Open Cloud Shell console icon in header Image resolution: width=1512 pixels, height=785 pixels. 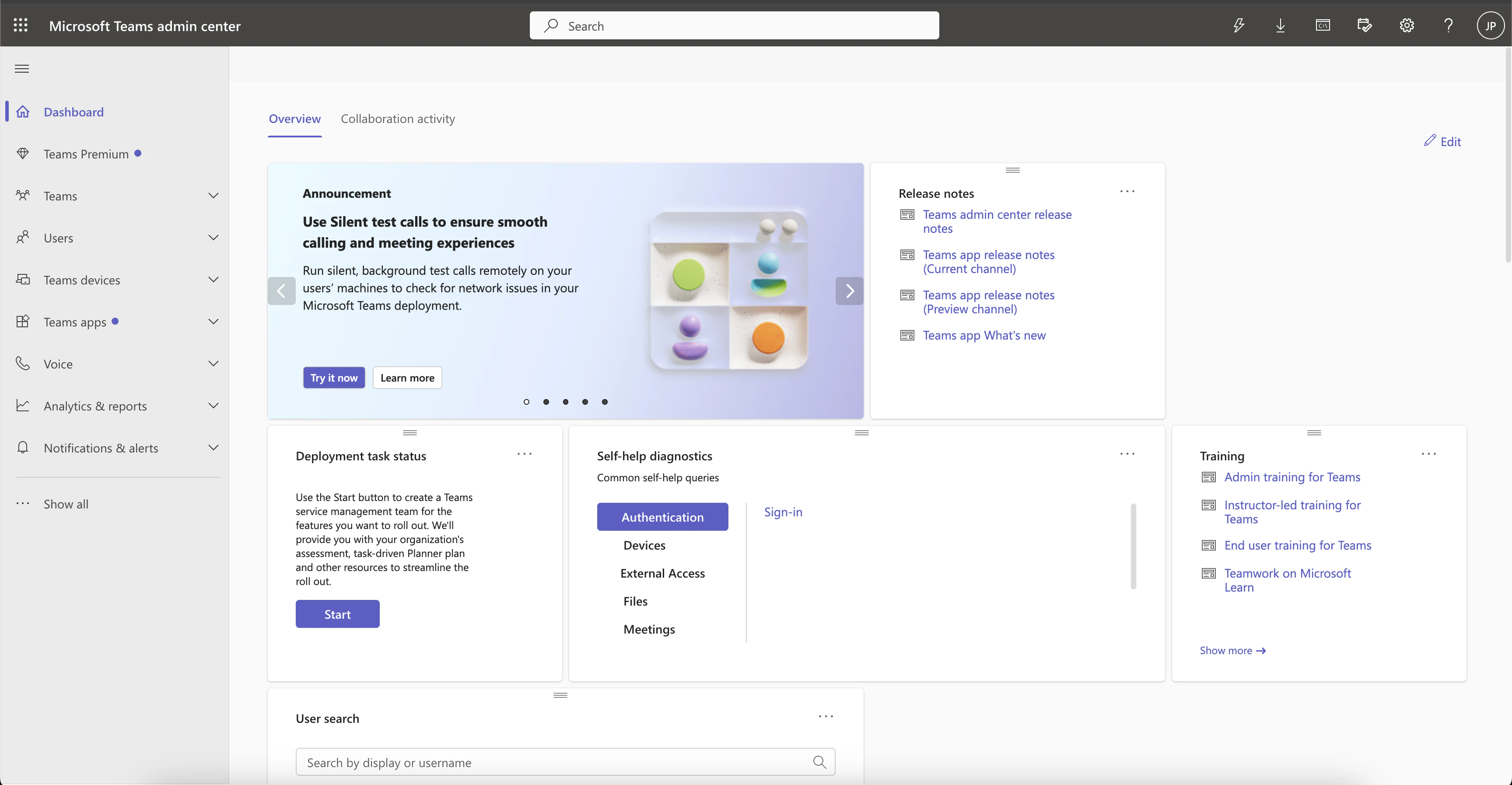coord(1323,25)
